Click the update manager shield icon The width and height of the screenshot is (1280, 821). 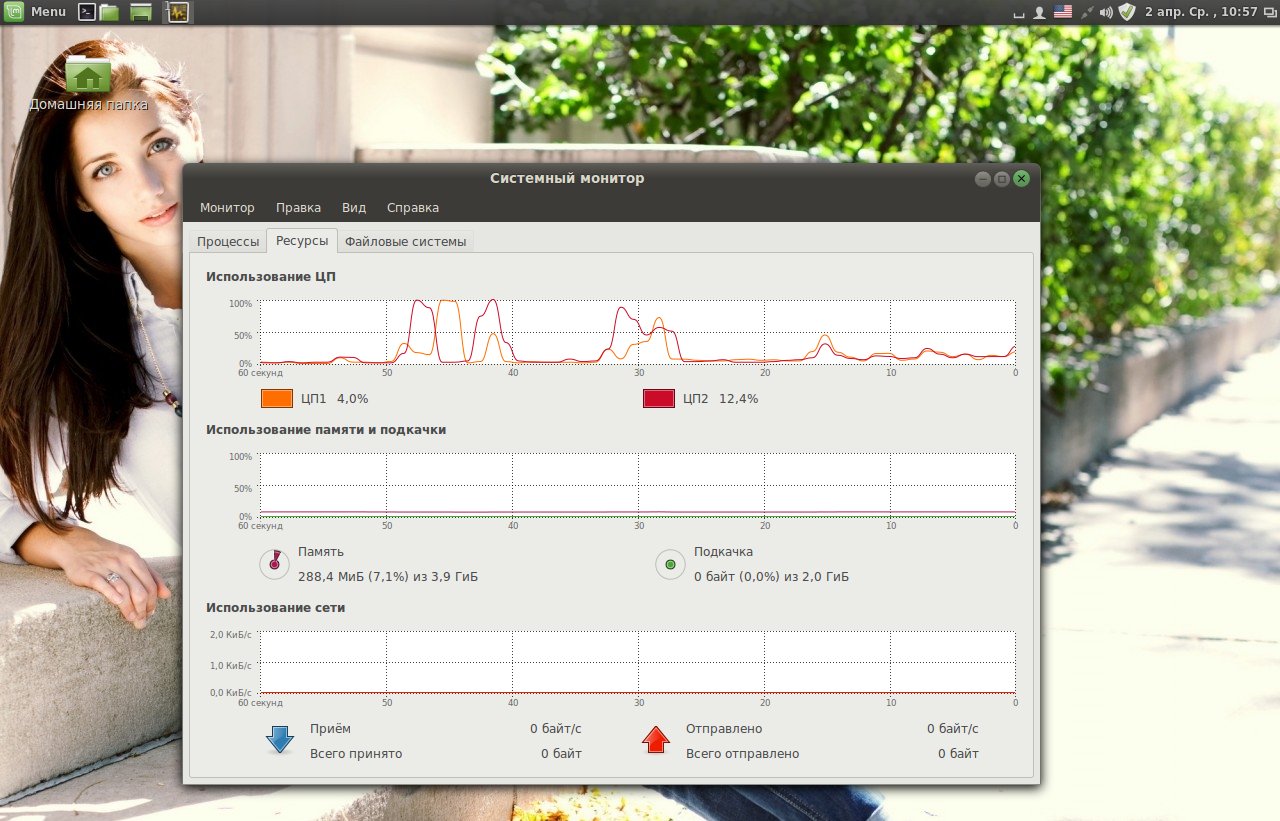pos(1127,12)
